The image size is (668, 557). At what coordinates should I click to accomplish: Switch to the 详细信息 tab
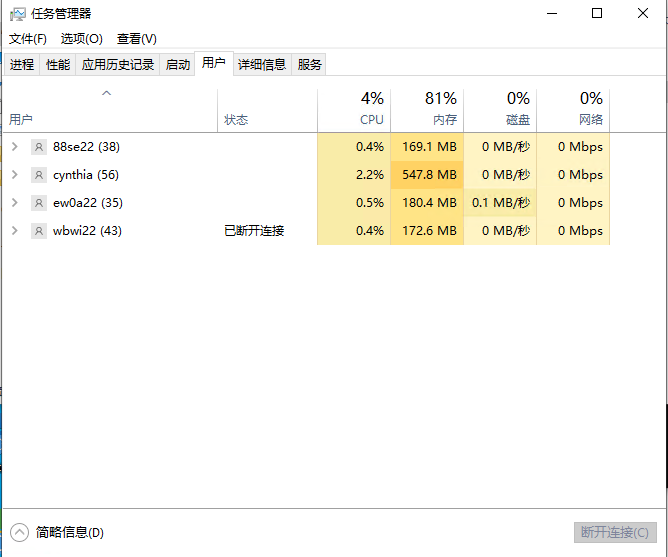[262, 65]
